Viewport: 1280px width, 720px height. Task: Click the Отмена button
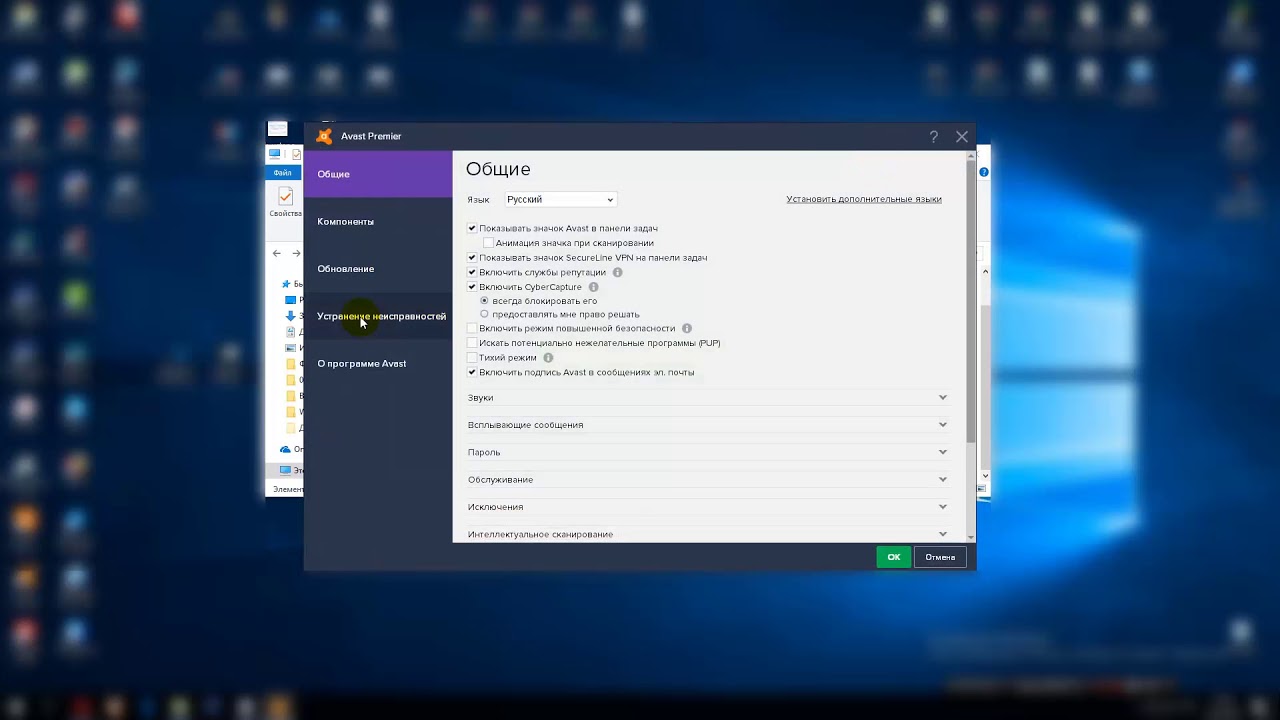[x=940, y=557]
